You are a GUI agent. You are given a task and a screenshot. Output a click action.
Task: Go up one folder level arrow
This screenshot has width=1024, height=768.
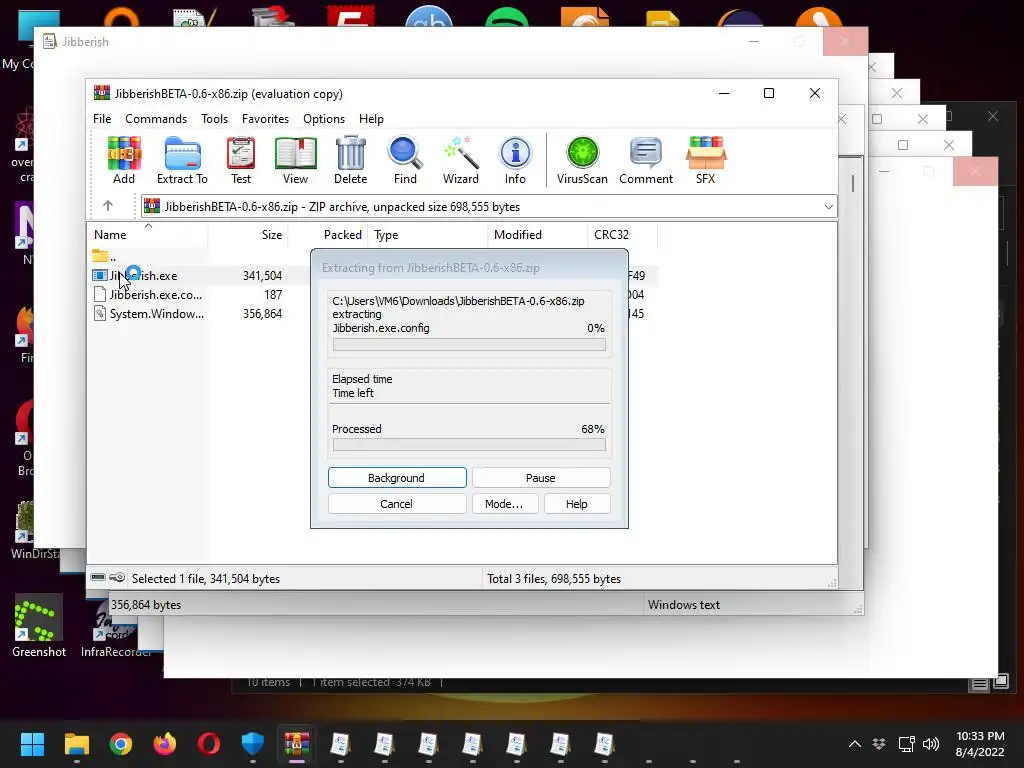click(x=108, y=206)
